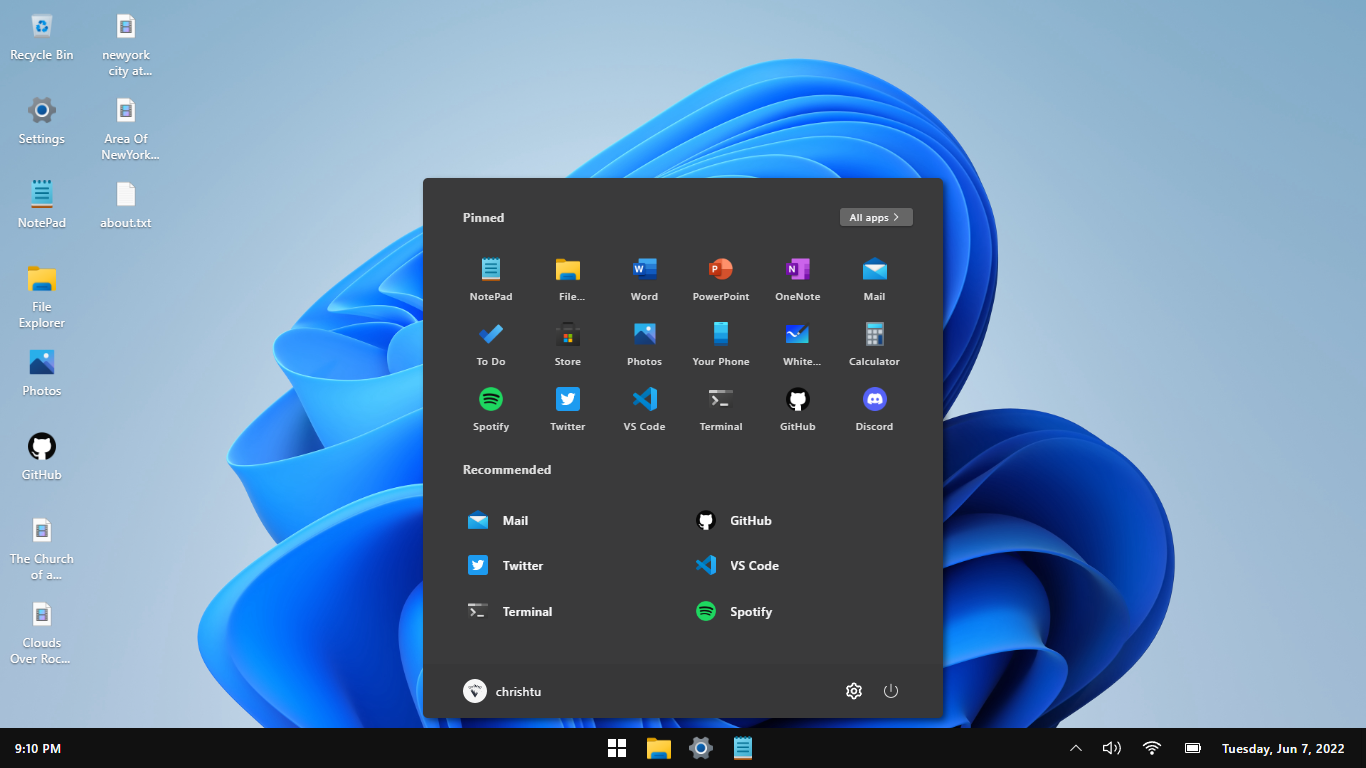The height and width of the screenshot is (768, 1366).
Task: Open the date display on the taskbar
Action: click(x=1282, y=748)
